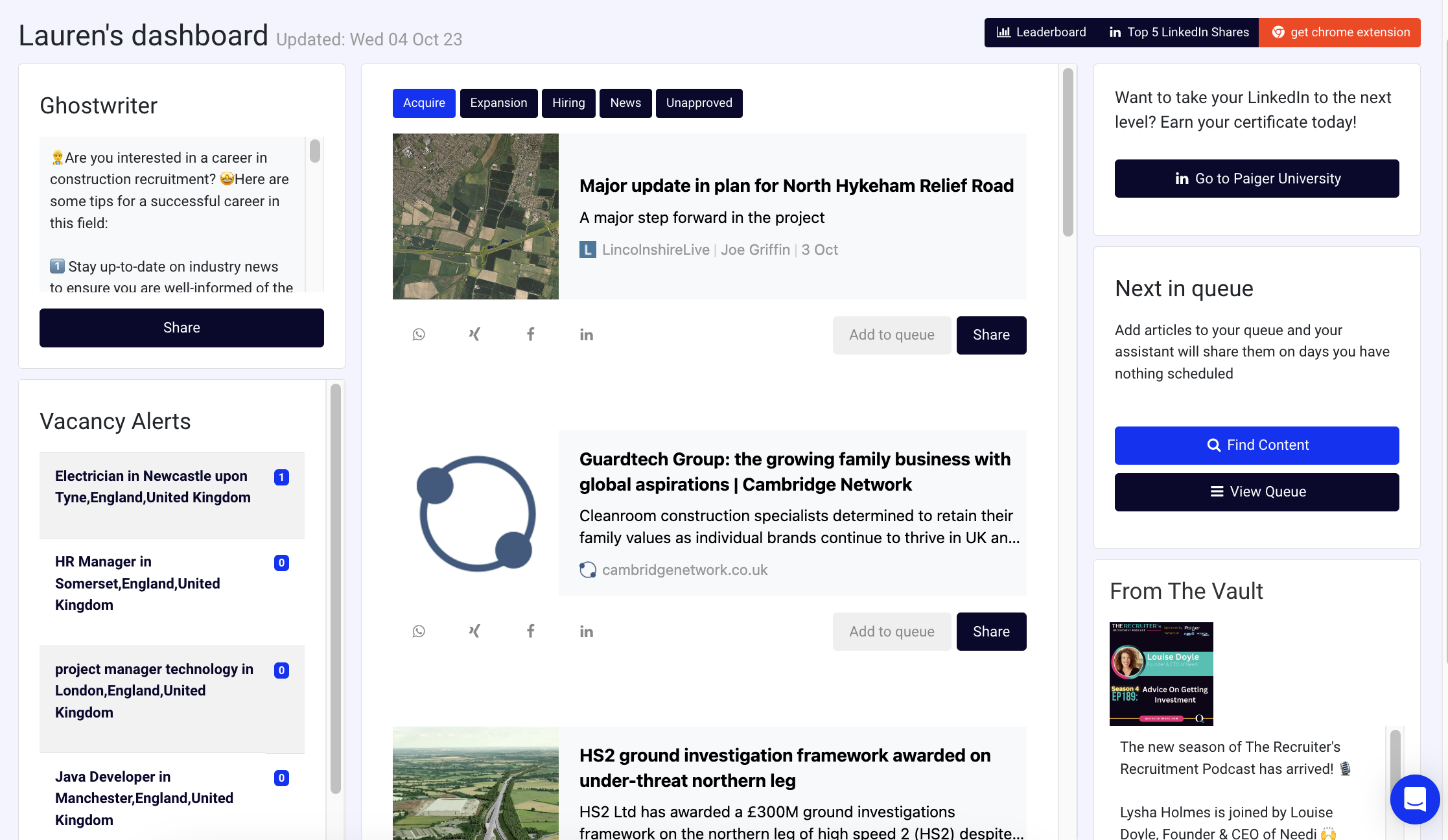Screen dimensions: 1448x840
Task: Open HR Manager in Somerset vacancy alert
Action: pos(172,592)
